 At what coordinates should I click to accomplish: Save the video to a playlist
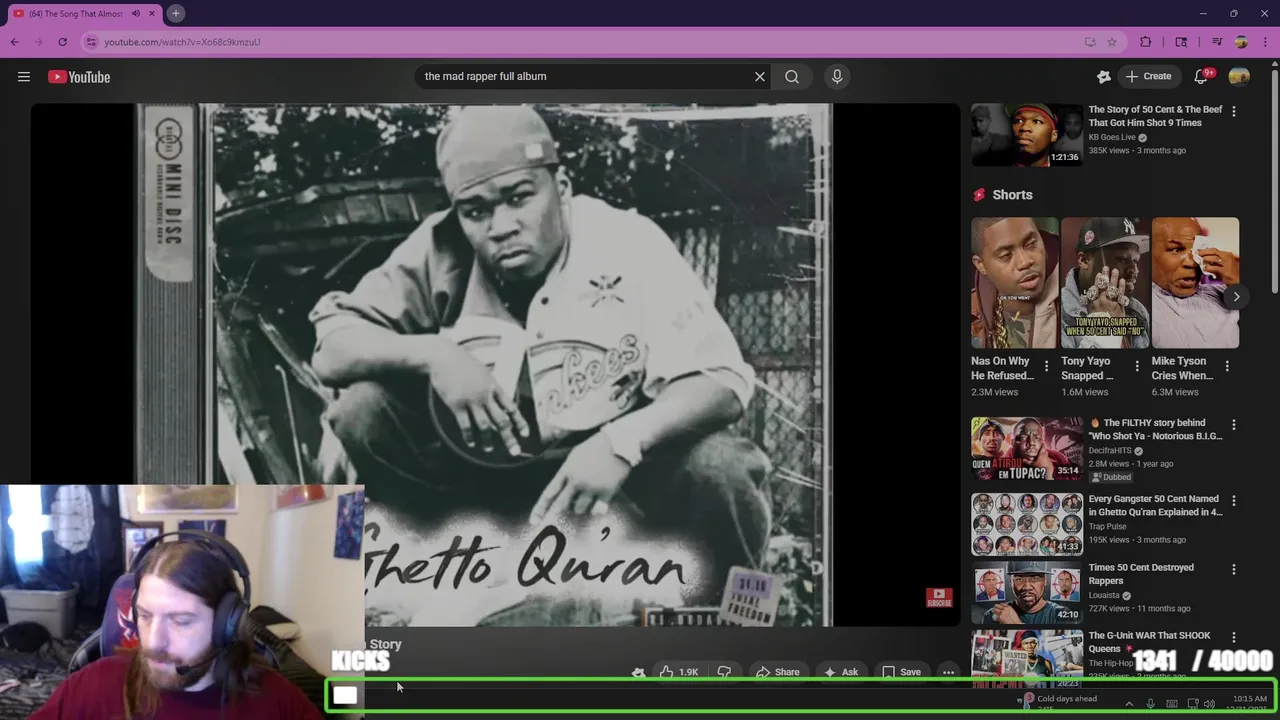click(x=901, y=672)
